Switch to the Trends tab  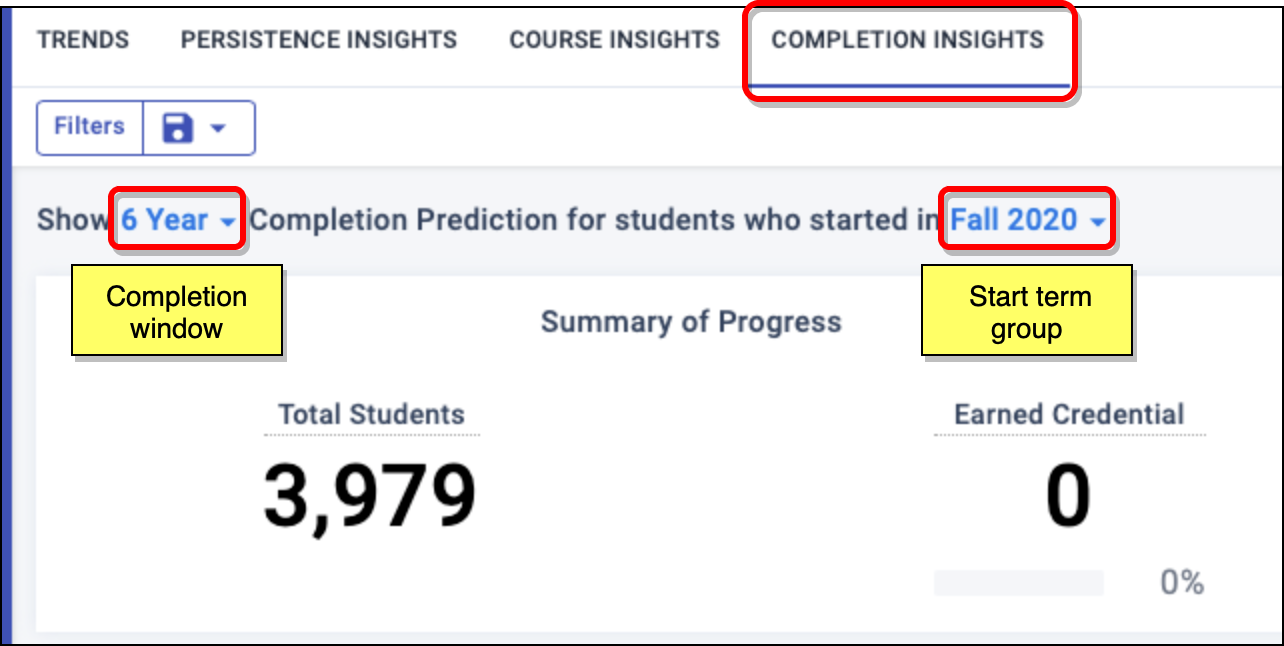click(x=83, y=40)
